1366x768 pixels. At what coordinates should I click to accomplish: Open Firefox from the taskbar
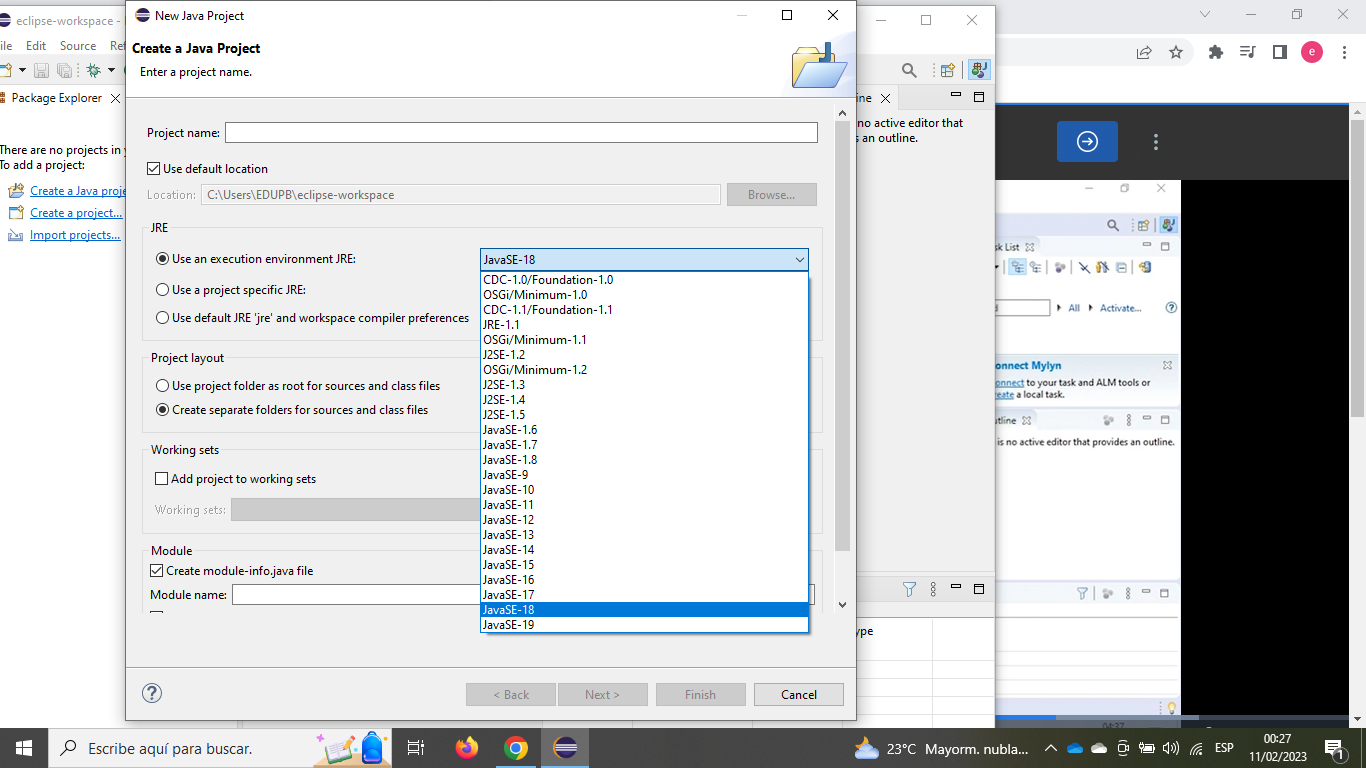[467, 748]
